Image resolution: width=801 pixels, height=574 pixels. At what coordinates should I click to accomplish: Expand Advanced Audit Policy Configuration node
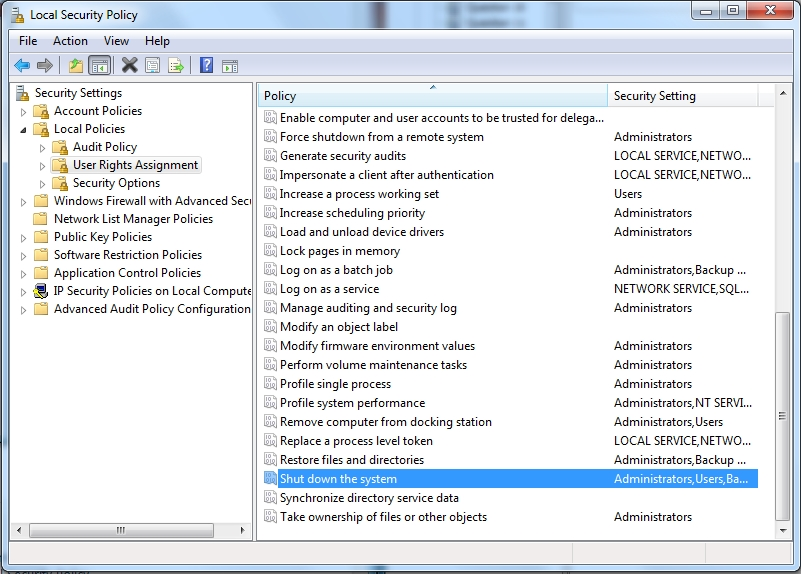pyautogui.click(x=23, y=309)
